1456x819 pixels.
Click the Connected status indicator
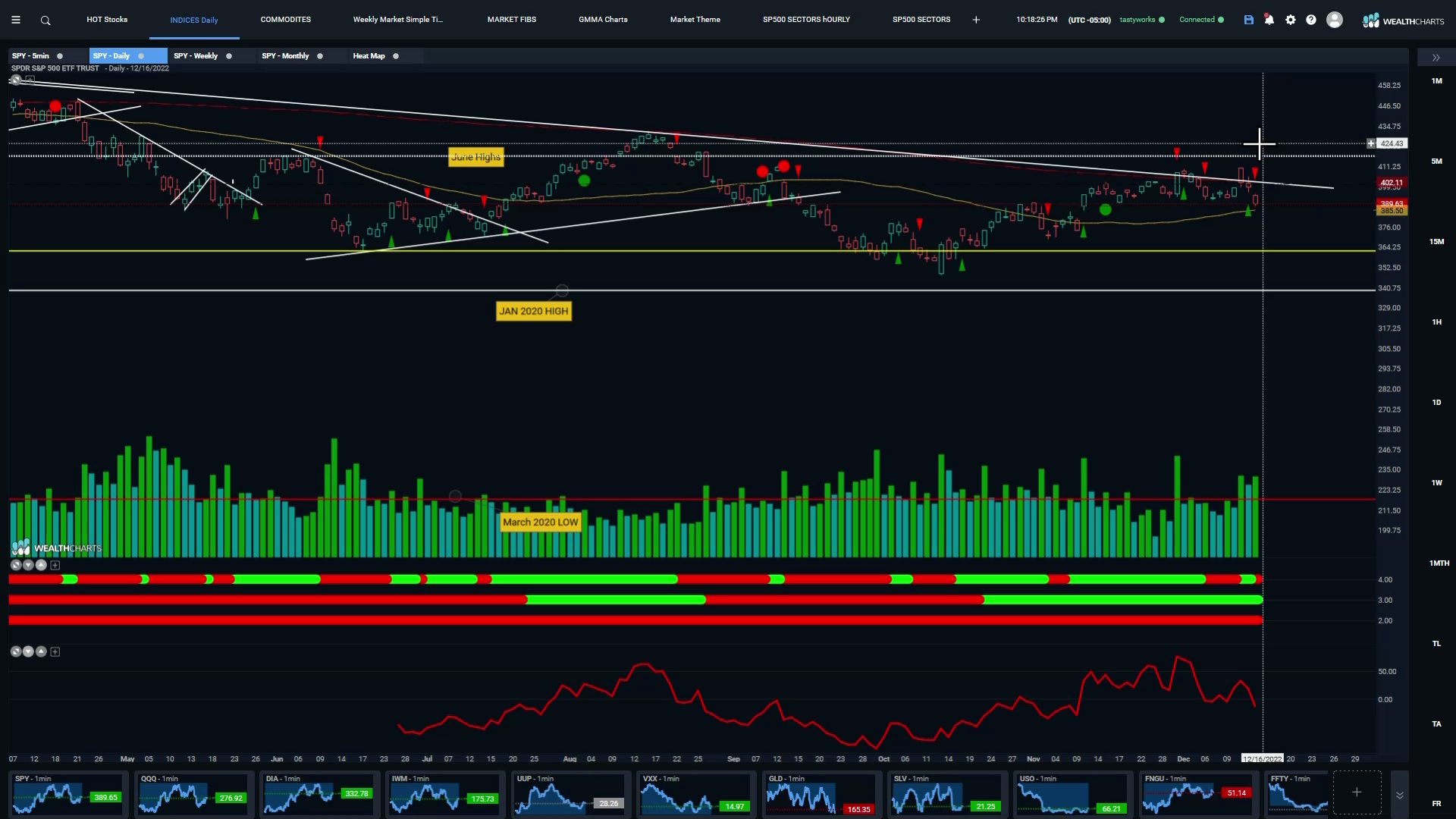pos(1201,20)
